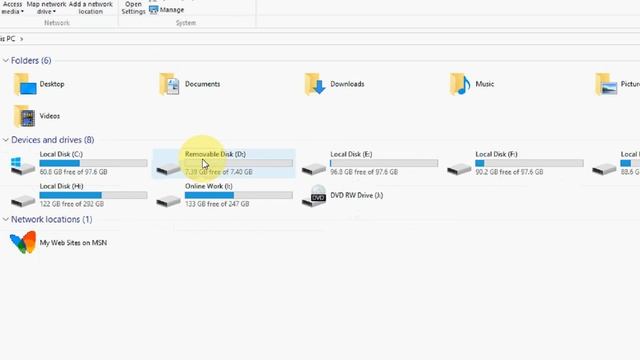Click the Documents folder name
The image size is (640, 360).
click(x=202, y=84)
